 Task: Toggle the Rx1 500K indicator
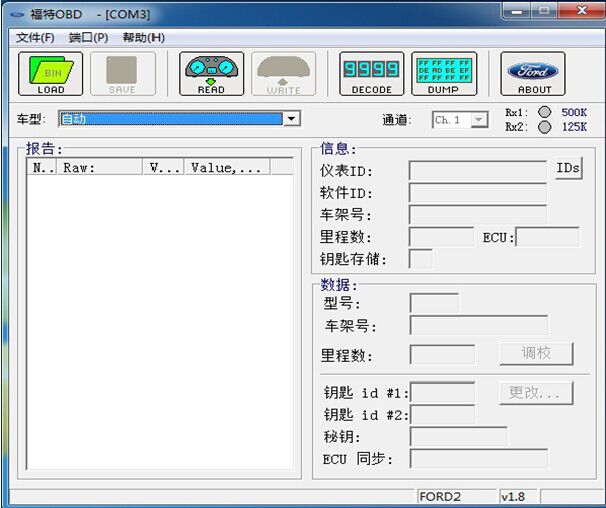(545, 112)
